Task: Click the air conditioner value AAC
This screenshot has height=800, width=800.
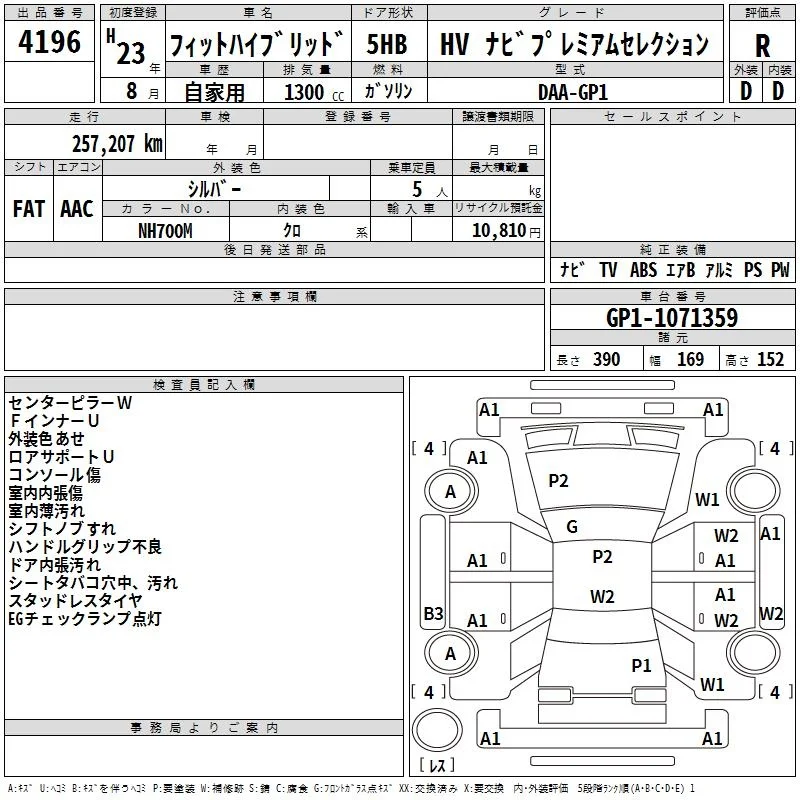Action: (77, 209)
